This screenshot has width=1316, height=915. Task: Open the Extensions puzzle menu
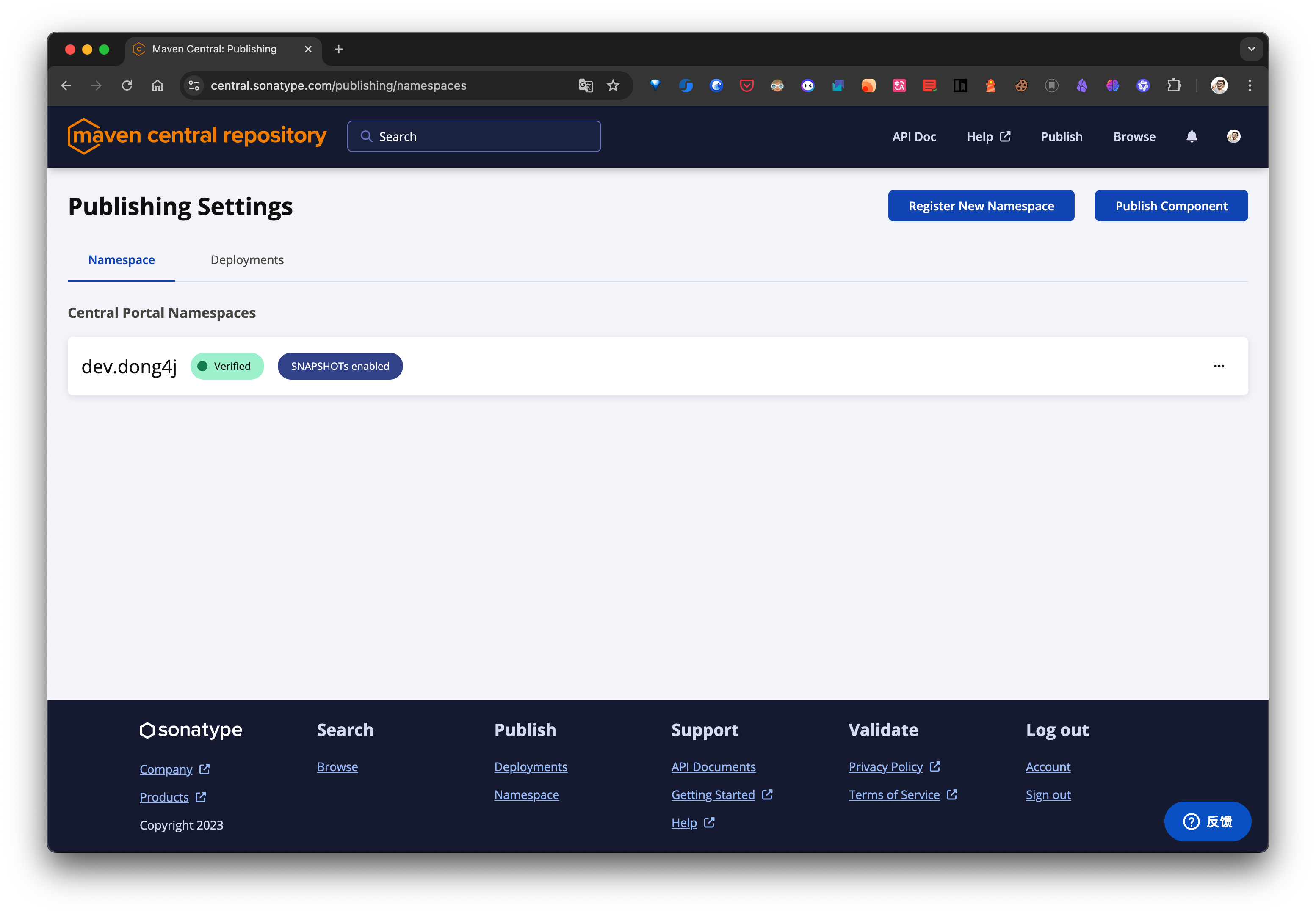[x=1173, y=85]
